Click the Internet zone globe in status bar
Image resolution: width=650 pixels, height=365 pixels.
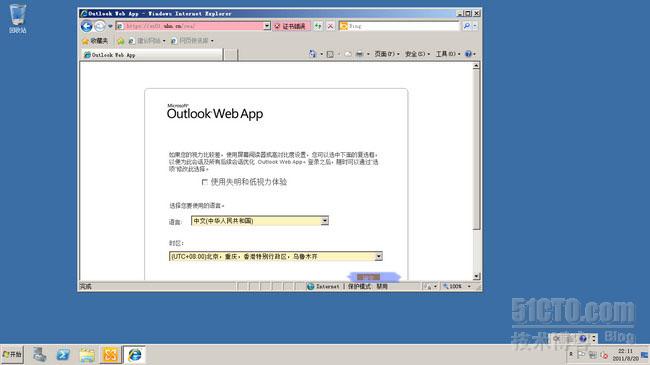click(x=310, y=286)
